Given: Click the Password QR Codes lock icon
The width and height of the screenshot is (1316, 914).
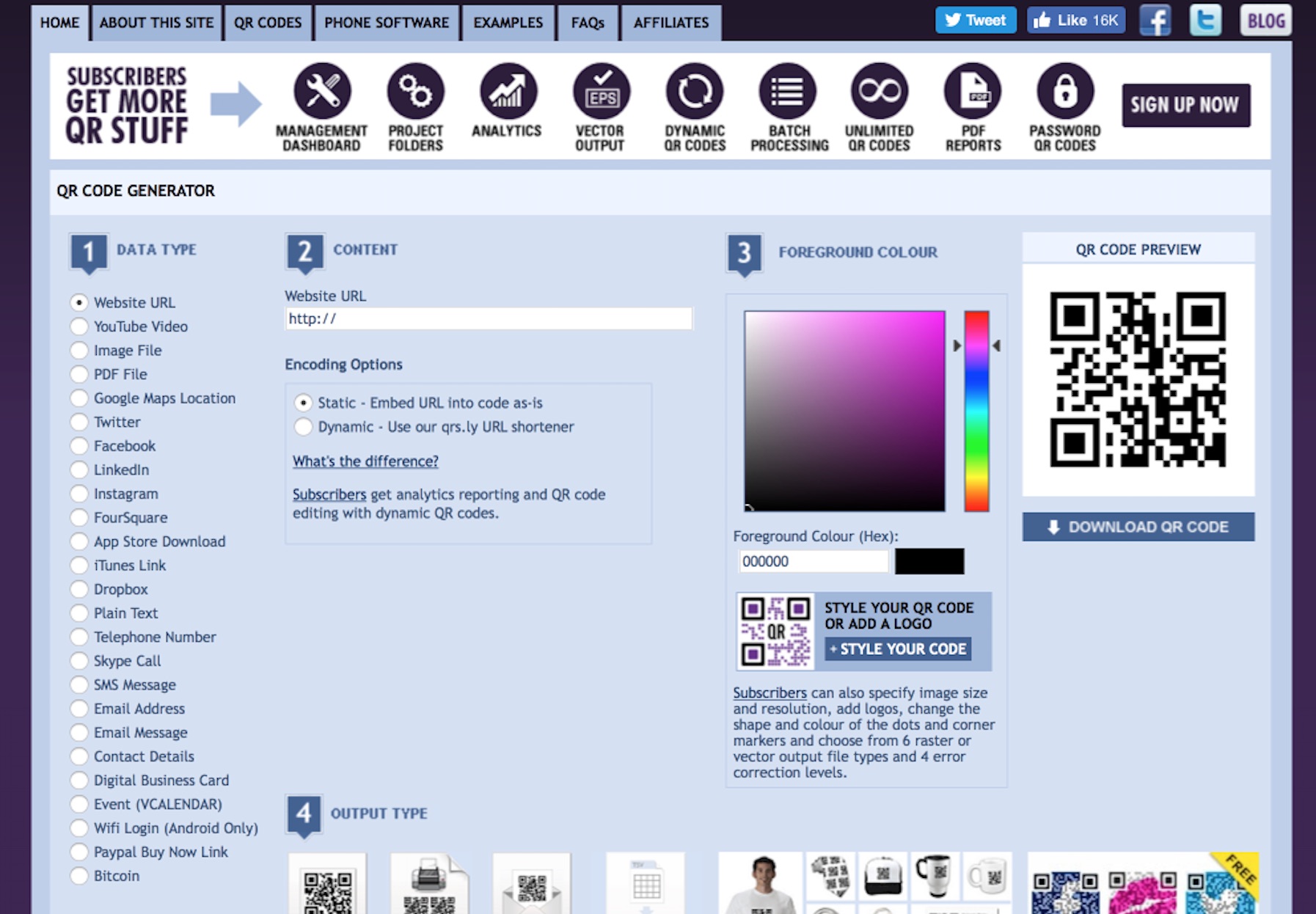Looking at the screenshot, I should click(1064, 92).
